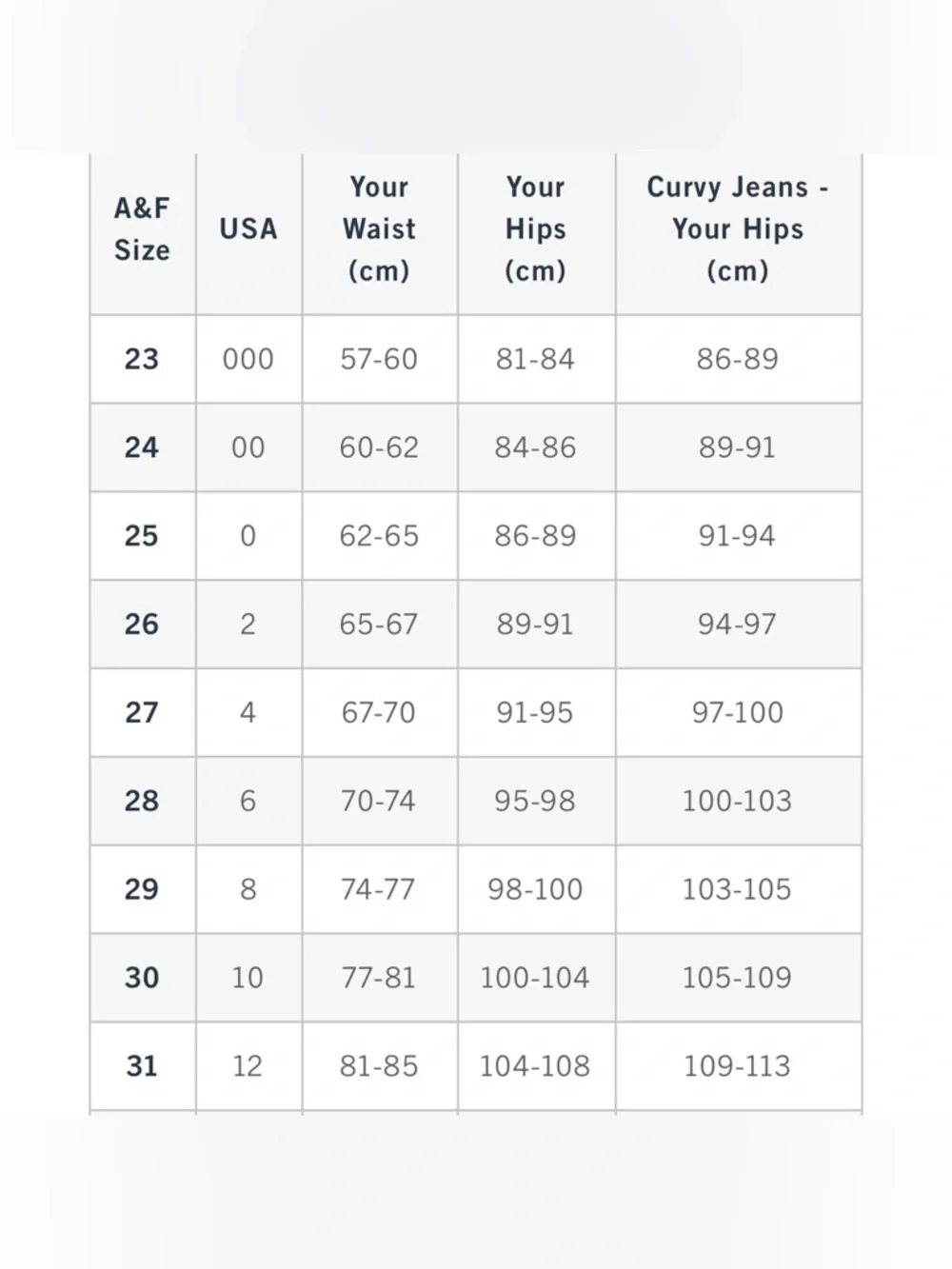Click A&F size 29 row label
Viewport: 952px width, 1269px height.
coord(142,889)
